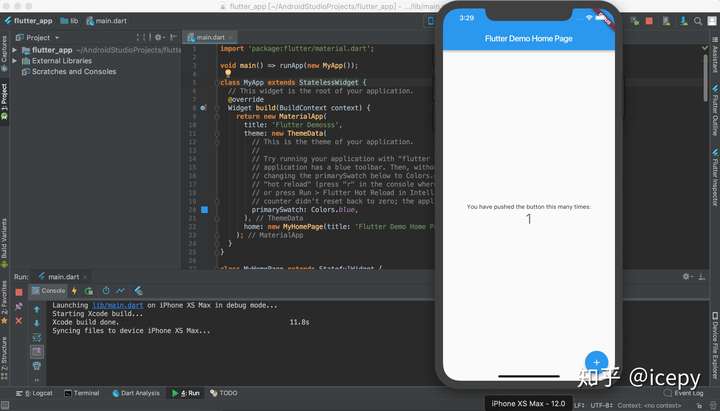720x411 pixels.
Task: Open the Build Variants side tab
Action: pos(4,242)
